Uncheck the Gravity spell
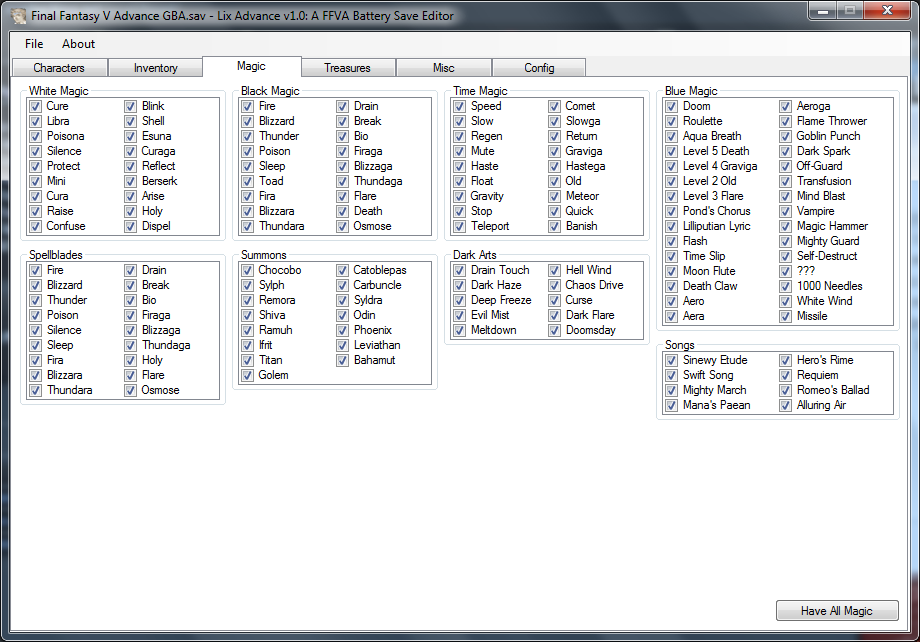Image resolution: width=920 pixels, height=642 pixels. coord(459,196)
